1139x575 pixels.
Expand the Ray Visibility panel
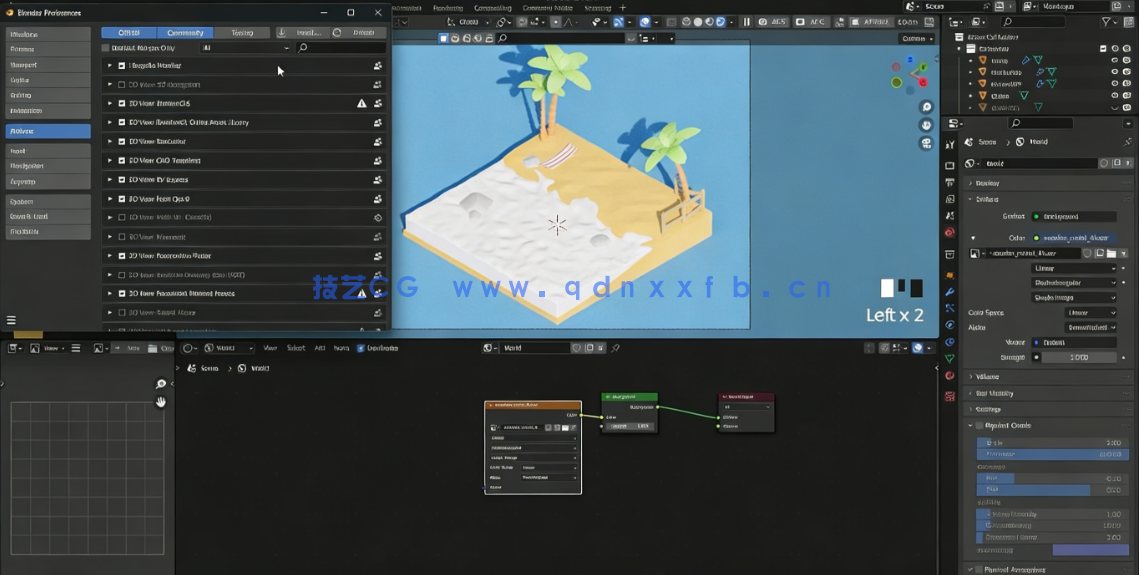(992, 393)
